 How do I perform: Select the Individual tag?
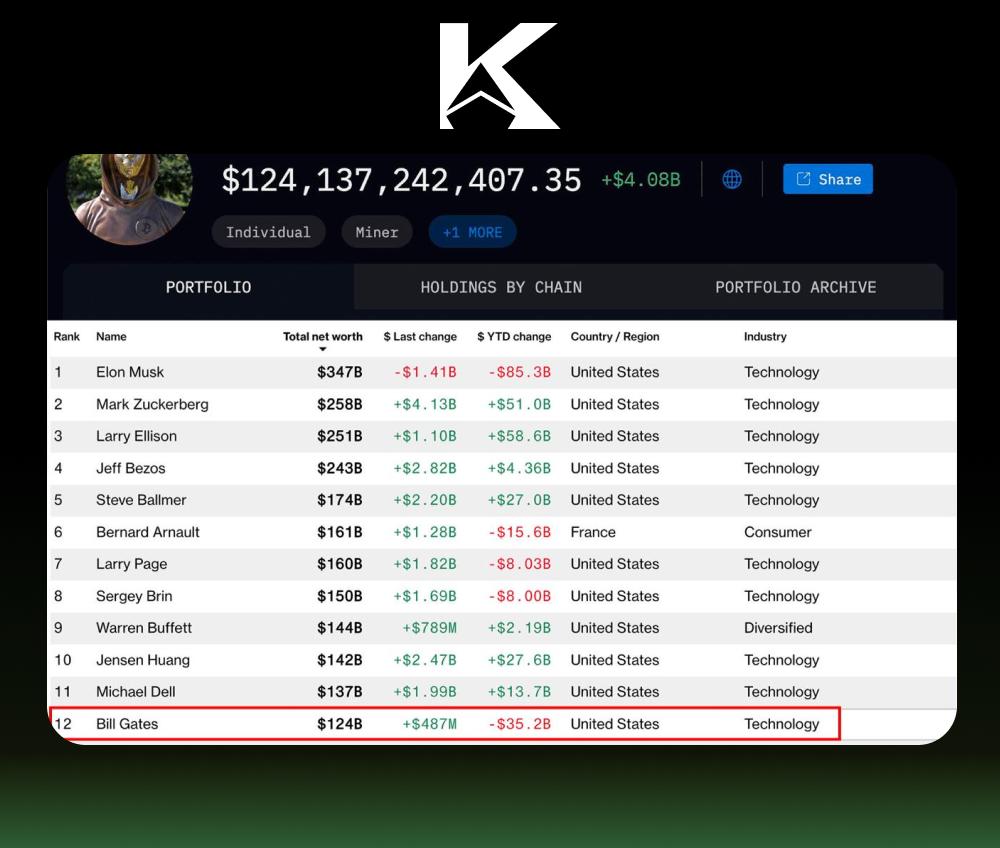point(268,232)
